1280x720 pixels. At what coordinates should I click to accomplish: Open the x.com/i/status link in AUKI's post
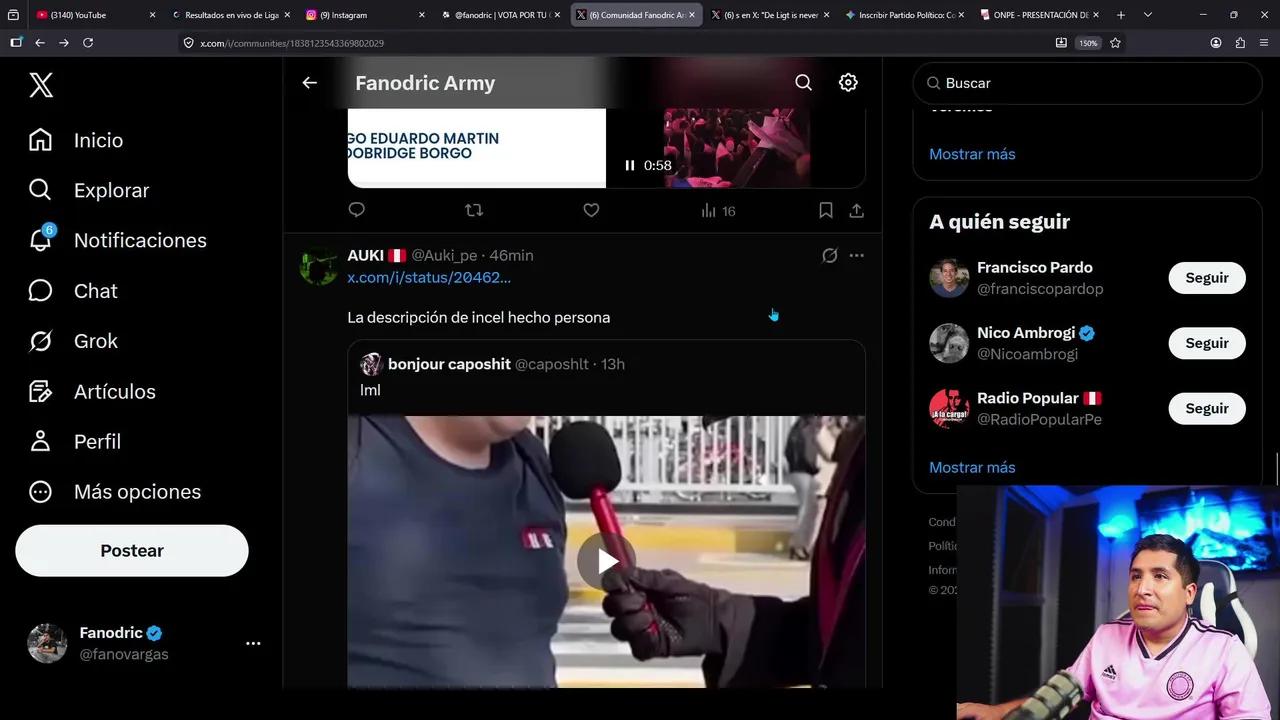[x=429, y=277]
